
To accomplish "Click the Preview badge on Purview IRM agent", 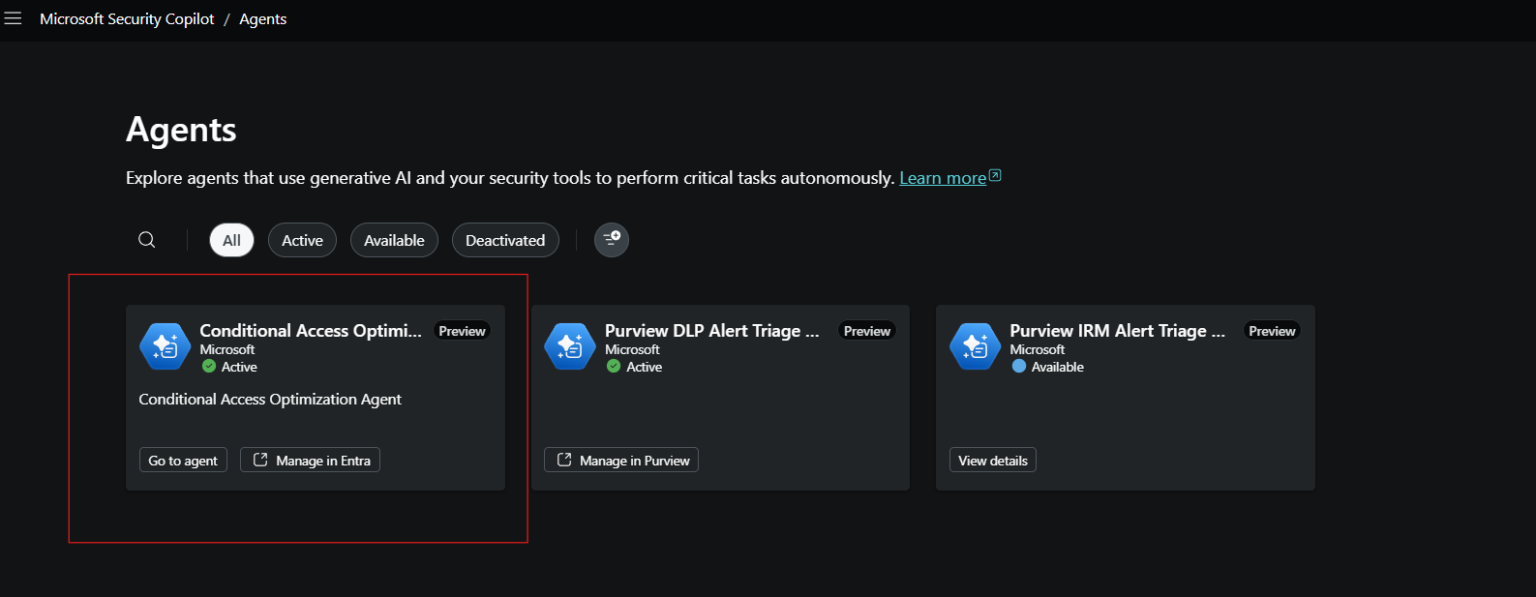I will point(1271,330).
